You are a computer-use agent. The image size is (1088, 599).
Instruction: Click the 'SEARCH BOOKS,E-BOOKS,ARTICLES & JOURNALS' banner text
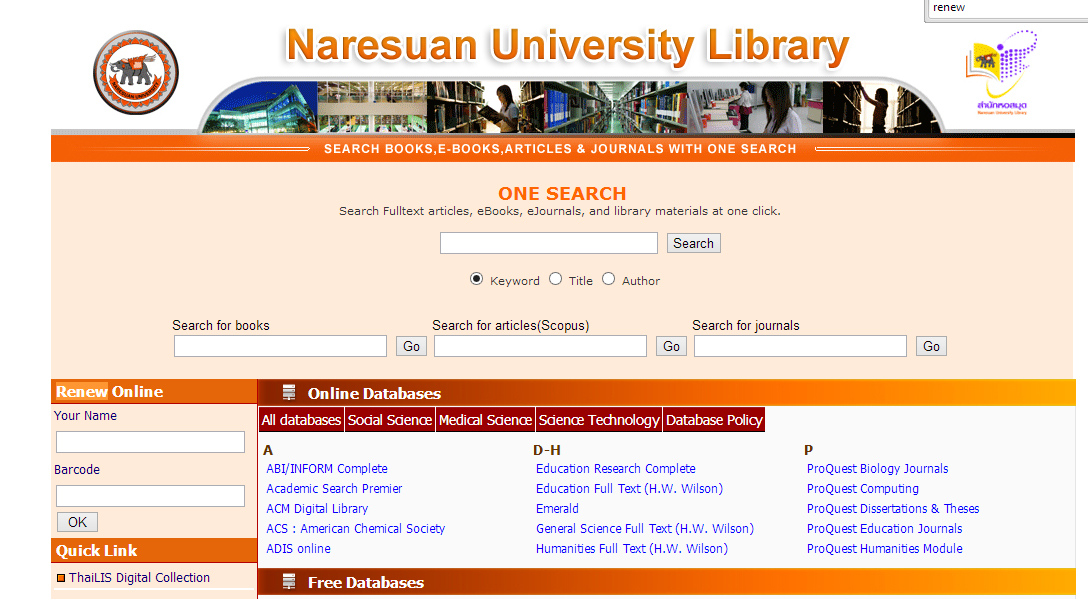coord(560,149)
